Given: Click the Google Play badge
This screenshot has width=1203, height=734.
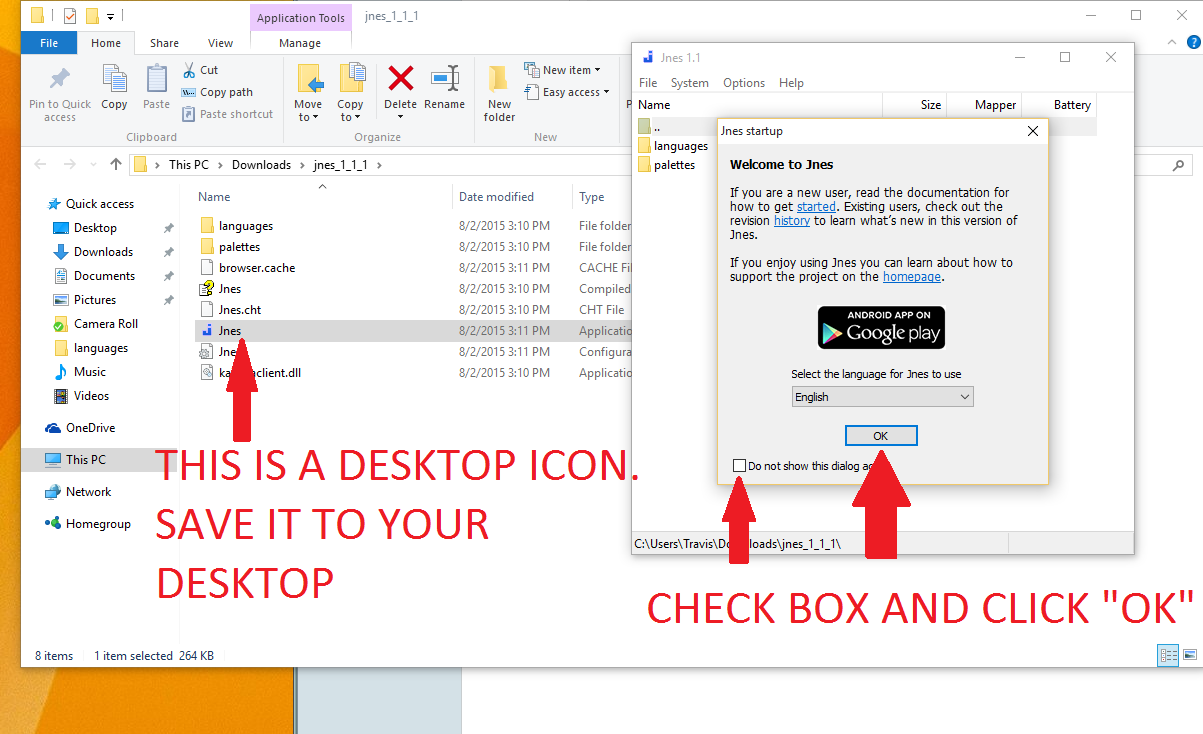Looking at the screenshot, I should [x=881, y=327].
